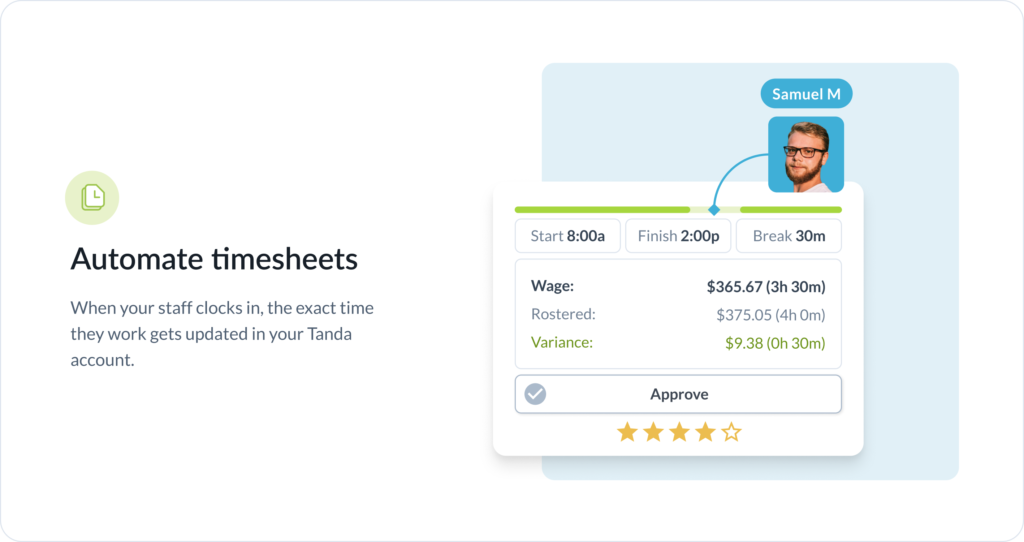Image resolution: width=1024 pixels, height=542 pixels.
Task: Click the first gold rating star
Action: click(x=627, y=432)
